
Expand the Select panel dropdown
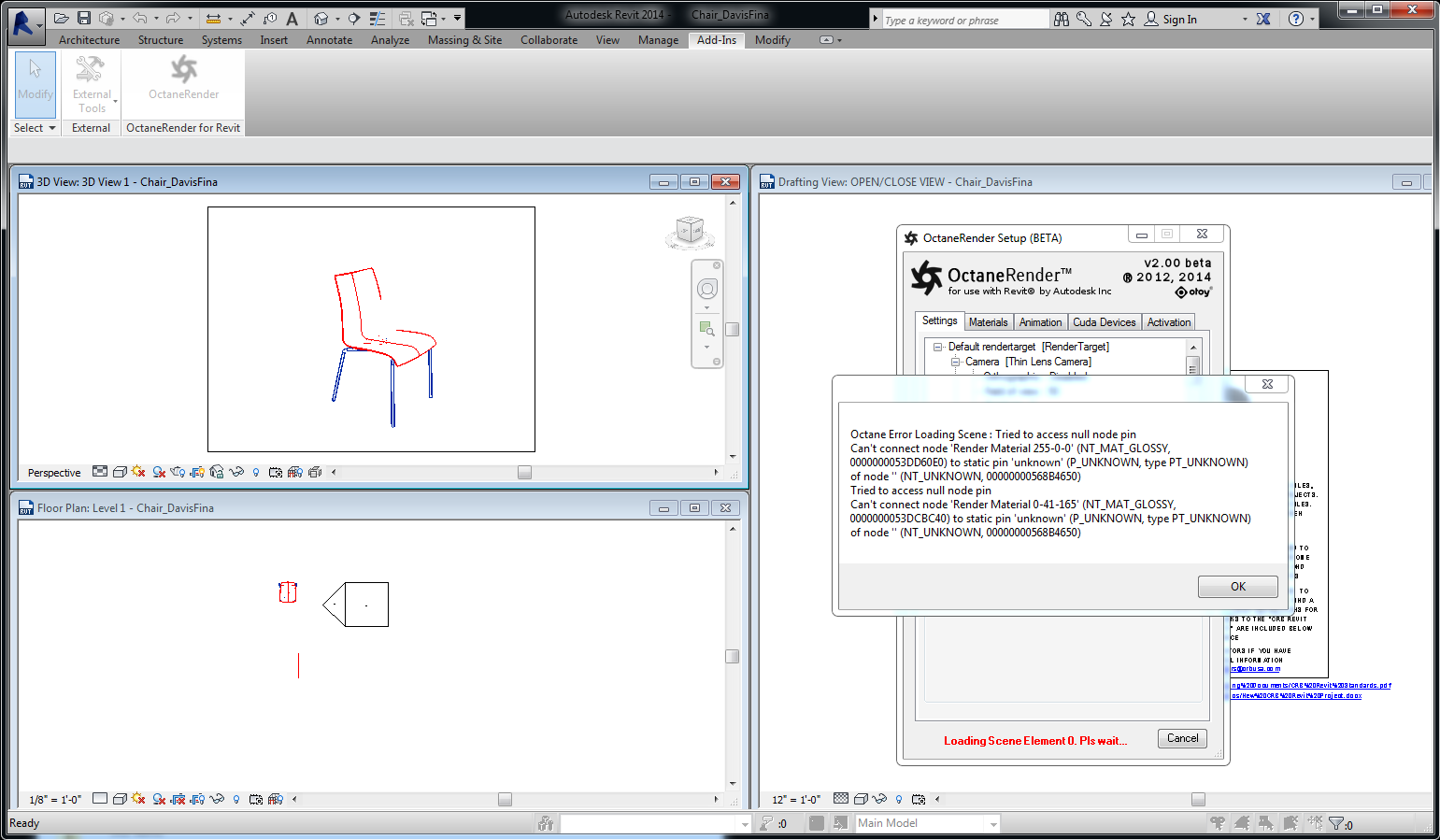click(35, 128)
